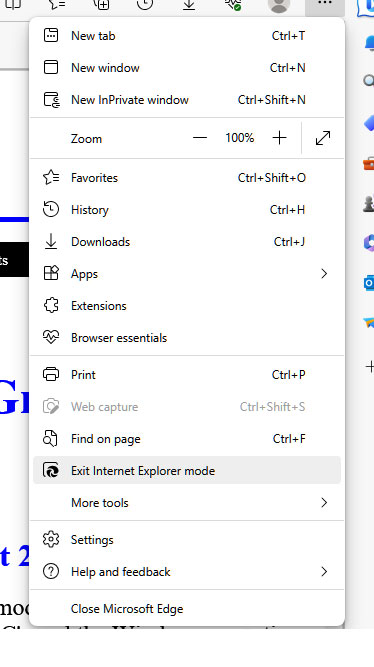Choose New window in the menu
Image resolution: width=374 pixels, height=667 pixels.
point(187,68)
